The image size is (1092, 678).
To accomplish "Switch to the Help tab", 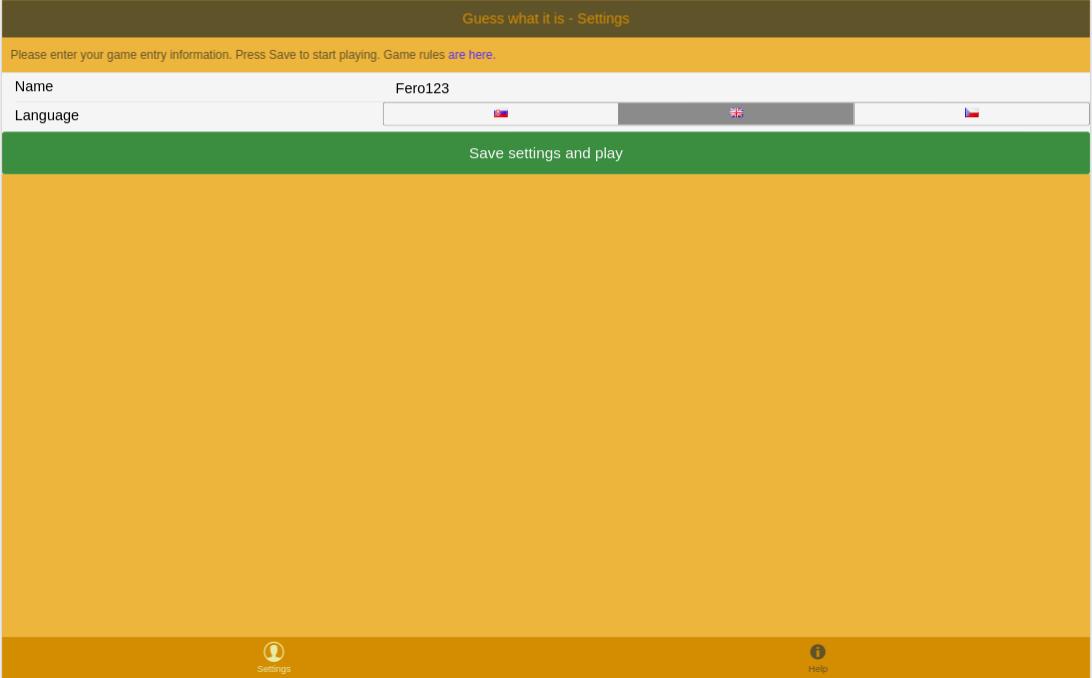I will (x=818, y=657).
